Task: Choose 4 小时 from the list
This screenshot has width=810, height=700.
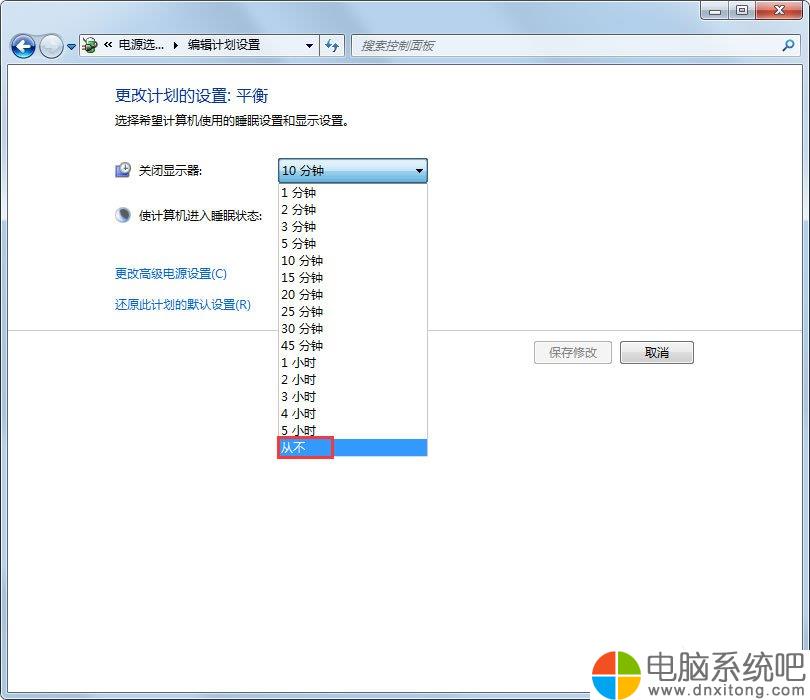Action: pyautogui.click(x=353, y=414)
